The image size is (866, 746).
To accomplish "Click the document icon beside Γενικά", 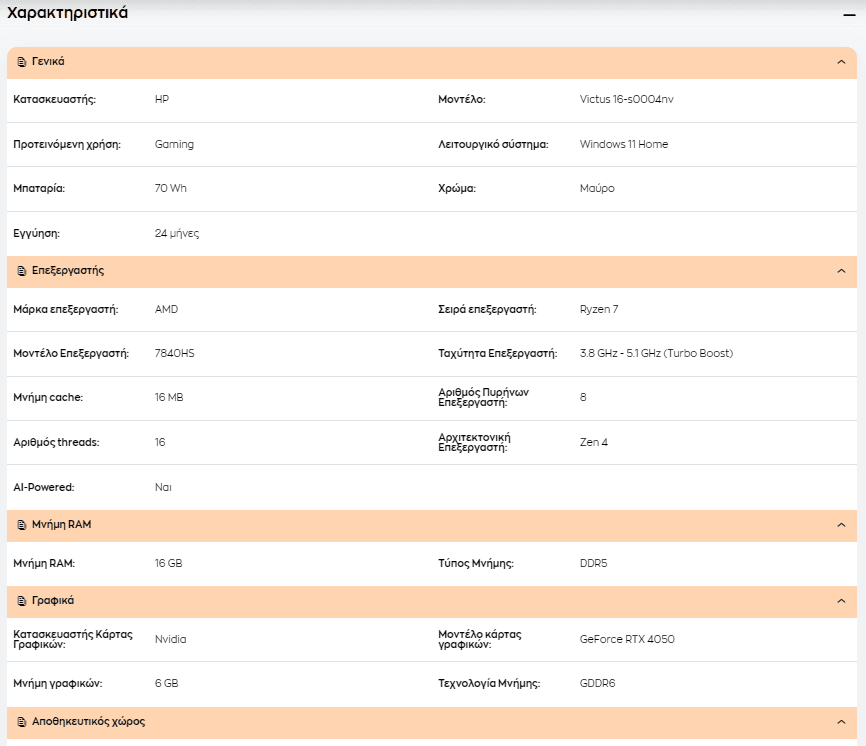I will pyautogui.click(x=22, y=62).
